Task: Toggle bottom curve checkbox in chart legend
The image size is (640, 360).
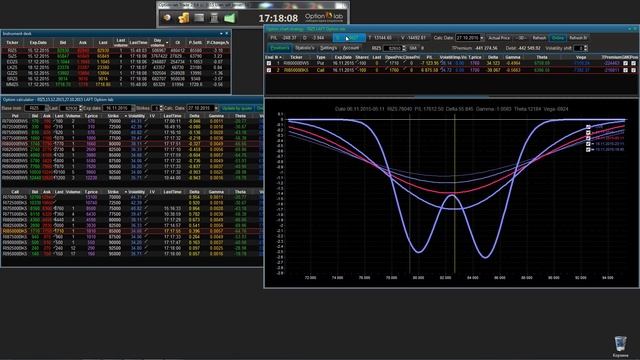Action: click(588, 150)
